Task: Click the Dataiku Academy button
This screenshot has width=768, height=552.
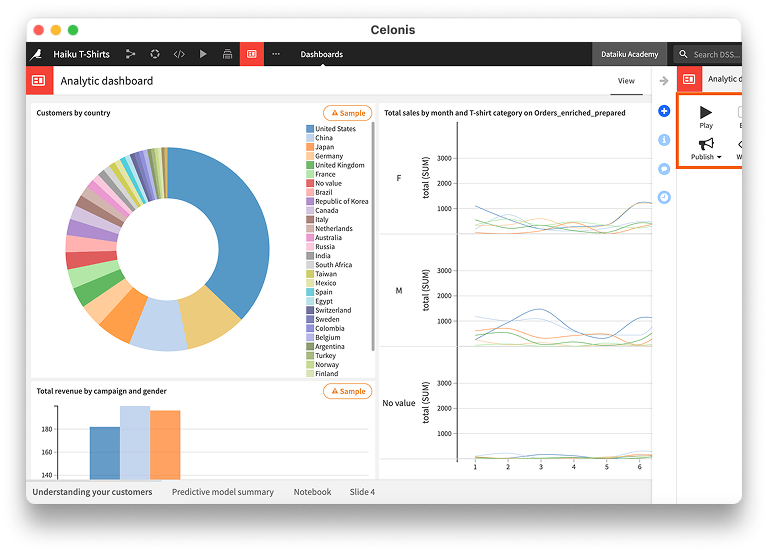Action: click(629, 54)
